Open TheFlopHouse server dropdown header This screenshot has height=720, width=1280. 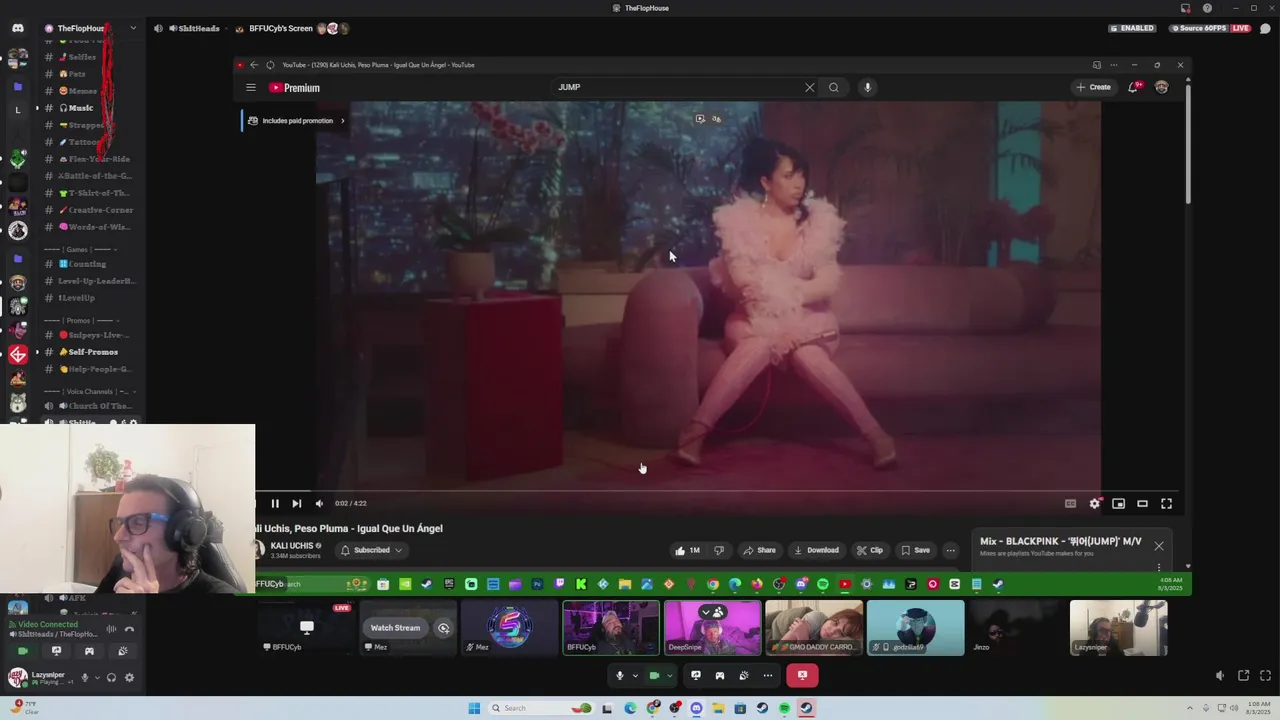90,28
